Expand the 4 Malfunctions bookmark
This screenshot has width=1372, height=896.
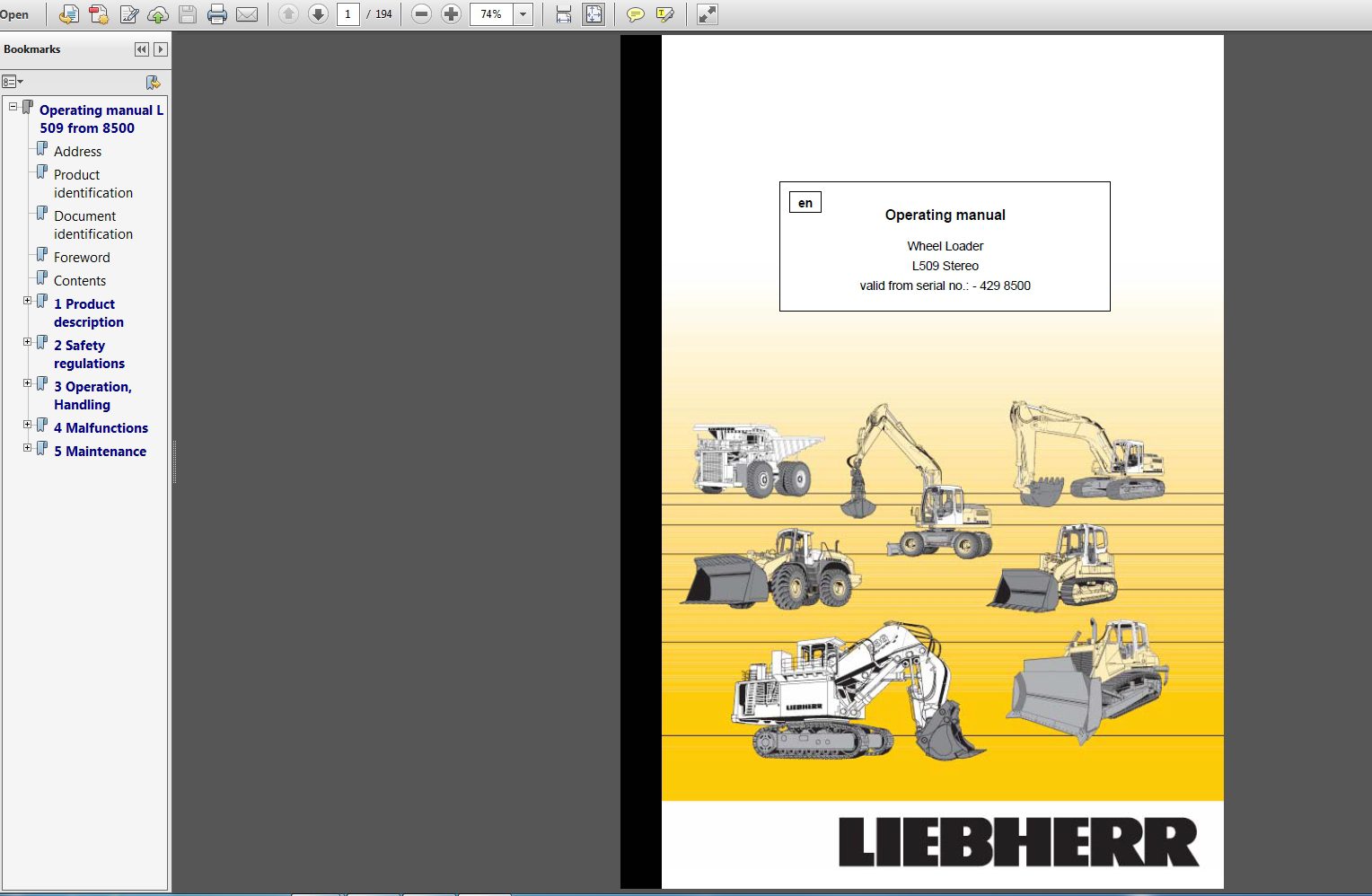pyautogui.click(x=28, y=425)
